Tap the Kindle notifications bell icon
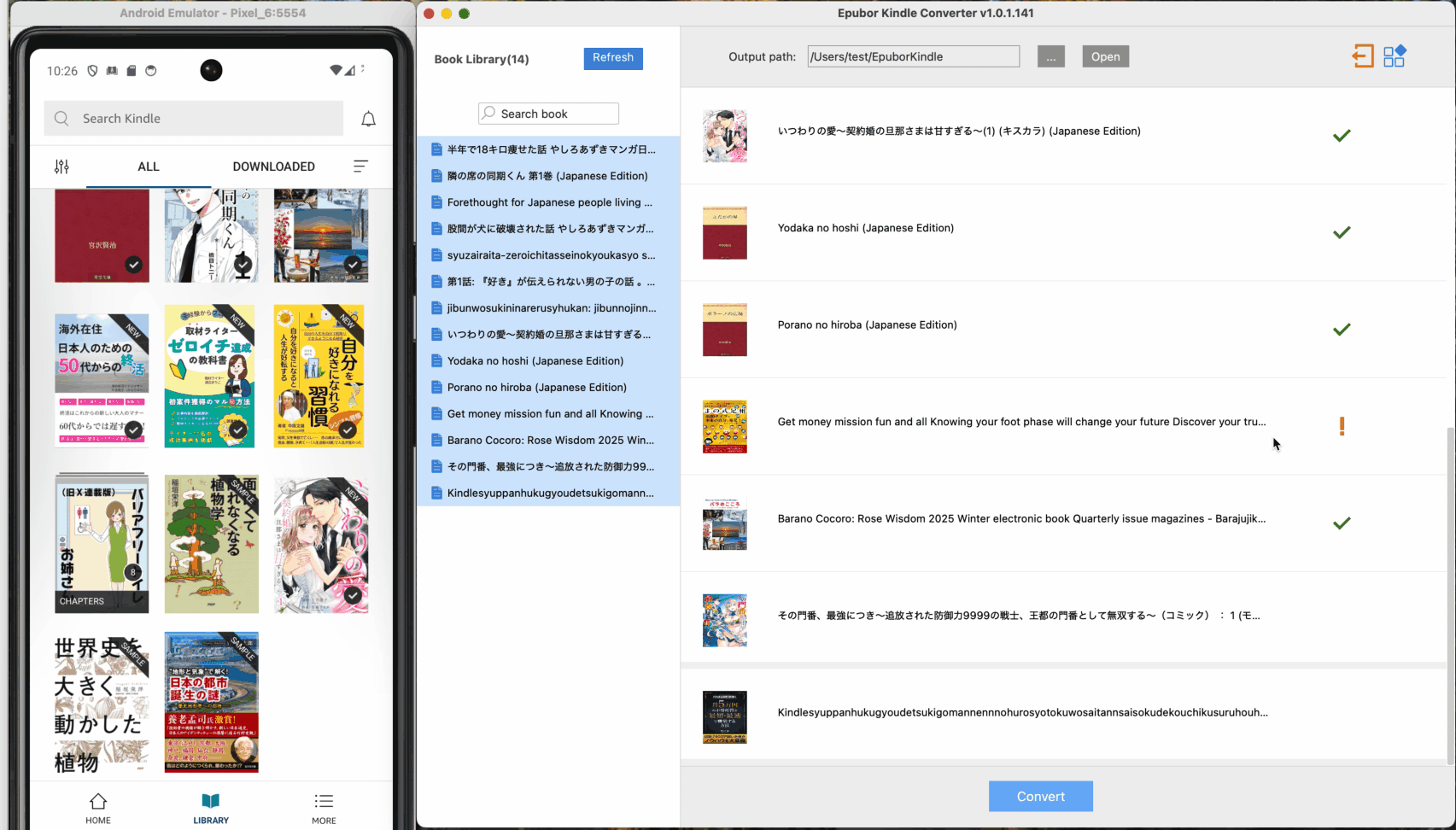 (x=368, y=119)
